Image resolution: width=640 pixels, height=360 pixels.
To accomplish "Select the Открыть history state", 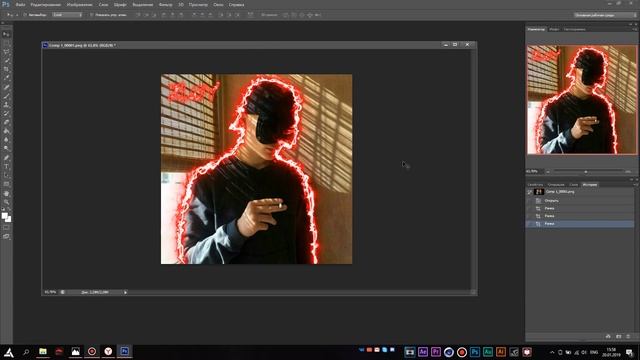I will coord(580,200).
